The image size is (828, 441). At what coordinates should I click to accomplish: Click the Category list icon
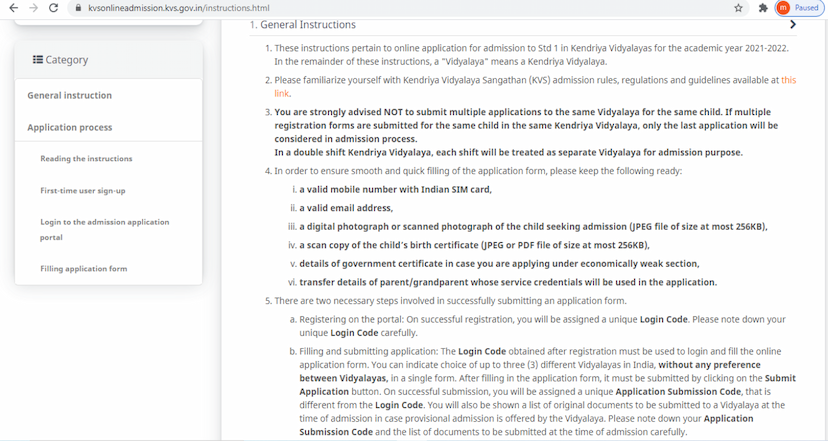(37, 60)
